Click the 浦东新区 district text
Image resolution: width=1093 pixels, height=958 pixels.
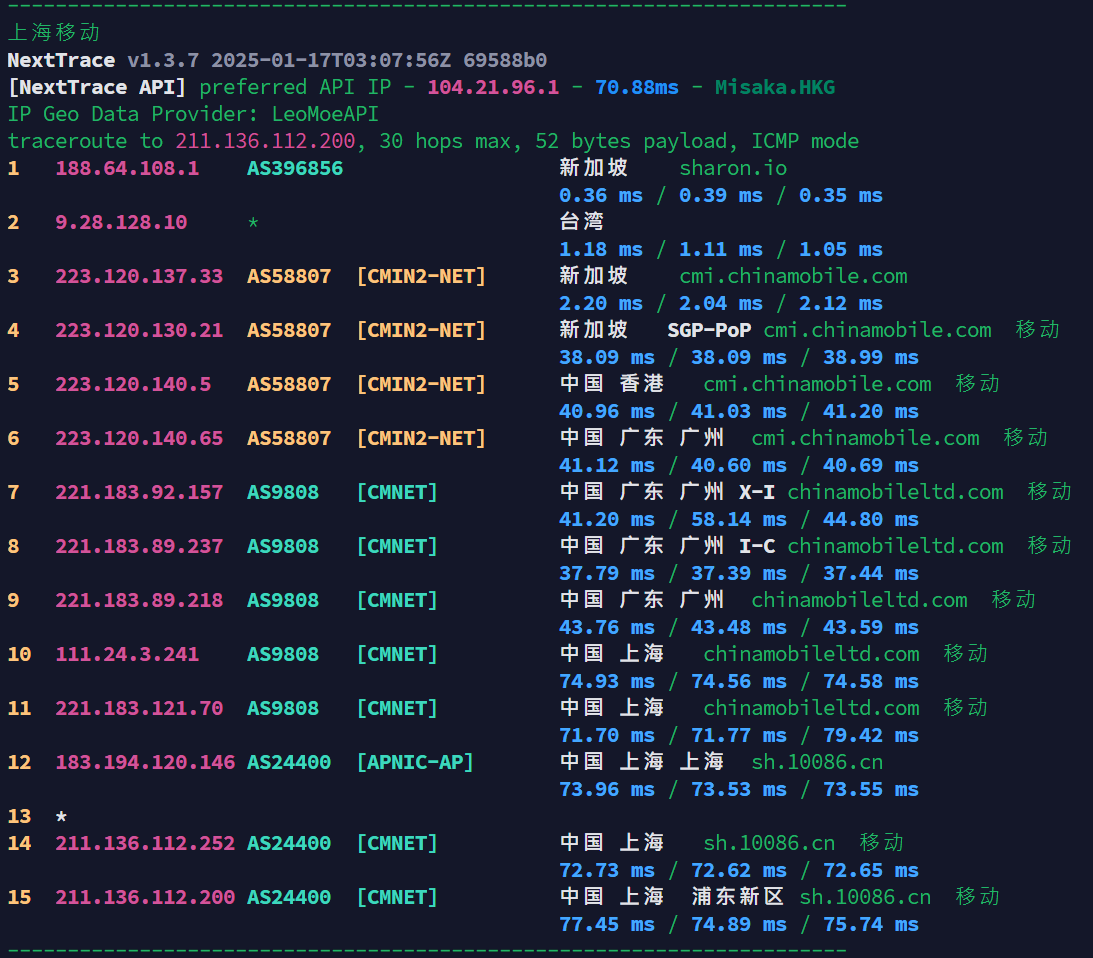738,897
